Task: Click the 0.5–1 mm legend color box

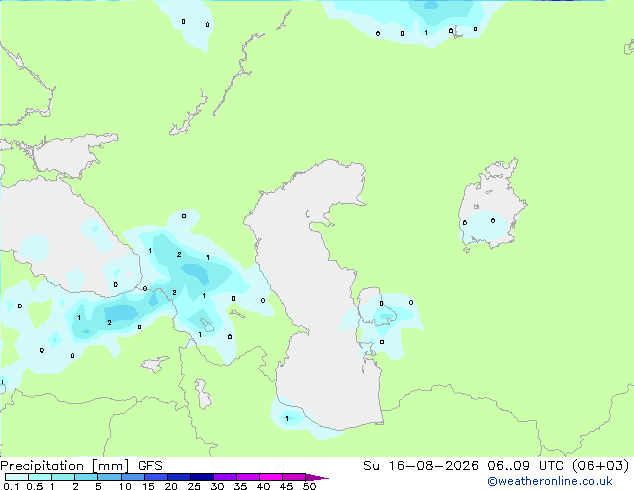Action: tap(40, 477)
